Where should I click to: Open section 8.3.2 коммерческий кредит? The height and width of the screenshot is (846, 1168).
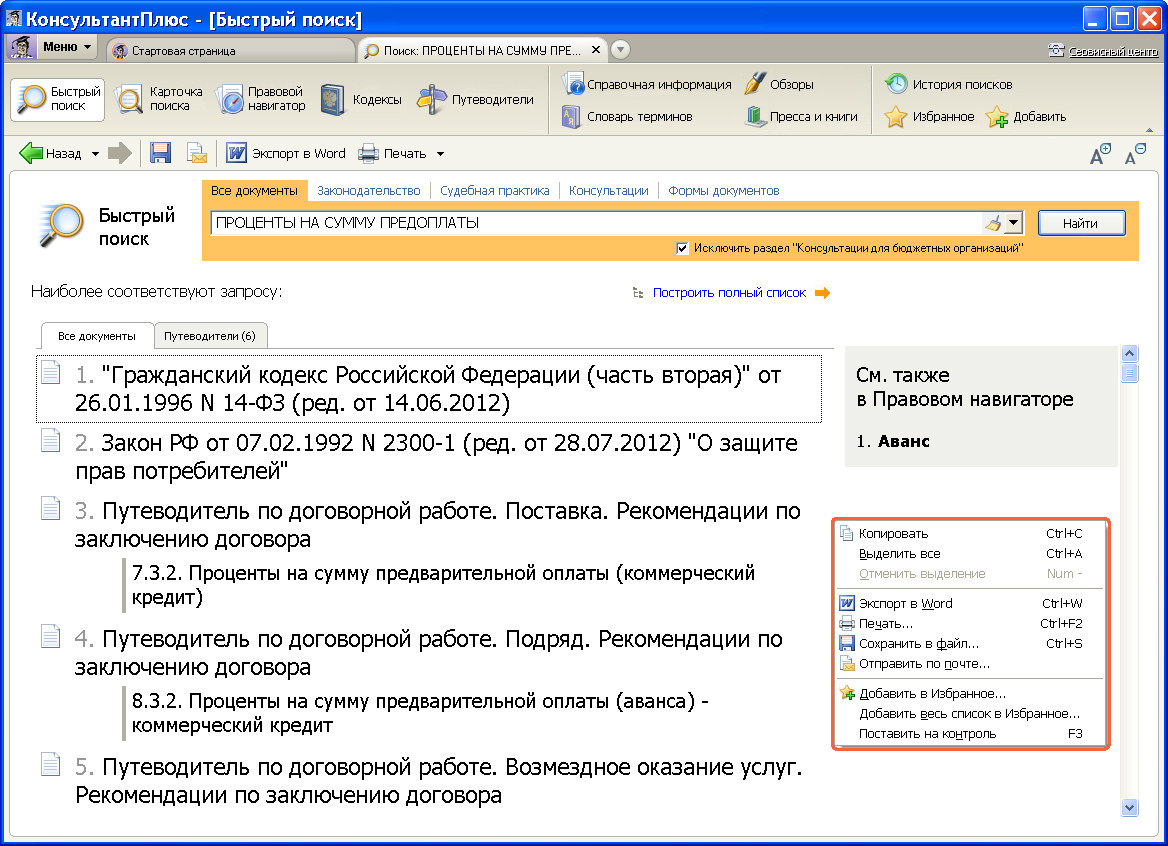[x=420, y=713]
